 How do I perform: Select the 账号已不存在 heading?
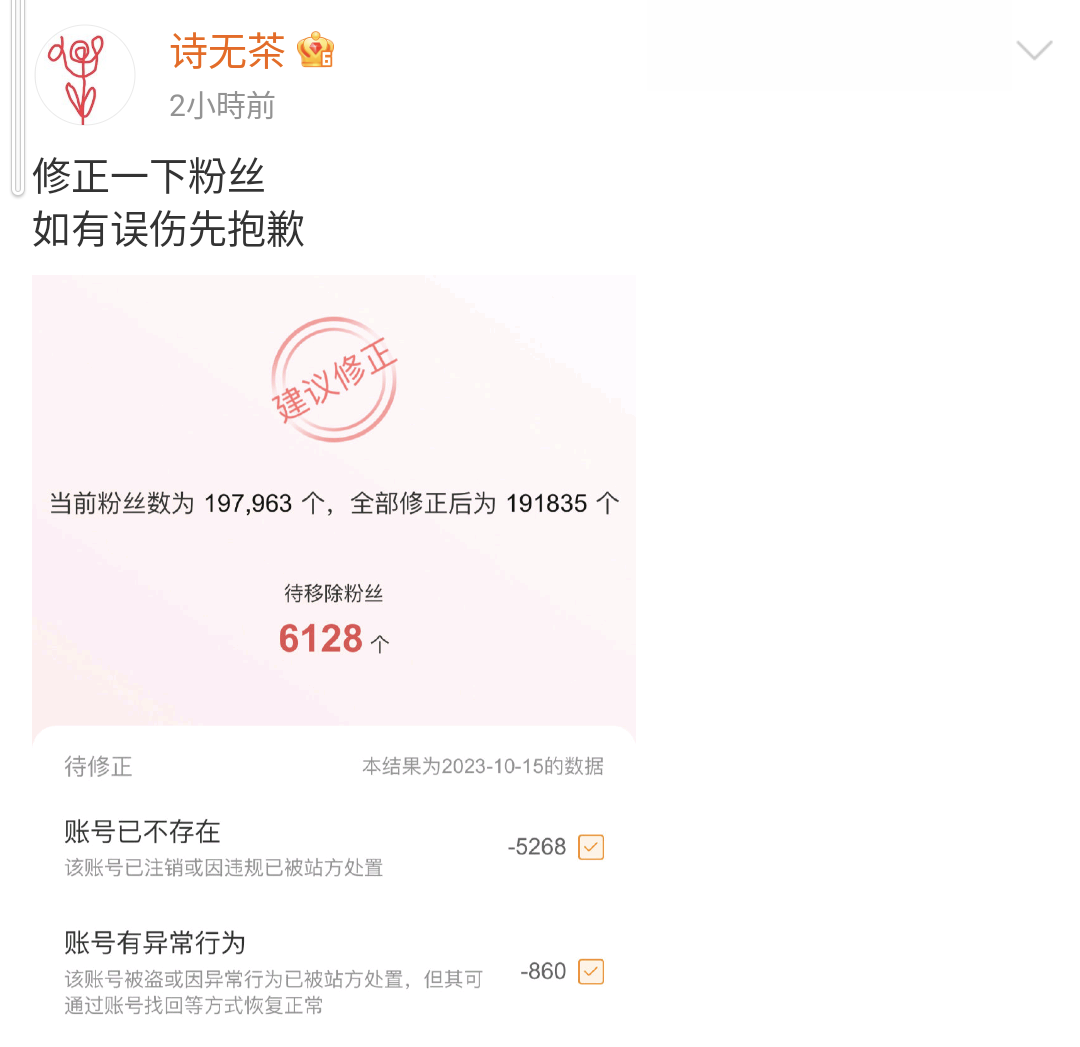[142, 832]
